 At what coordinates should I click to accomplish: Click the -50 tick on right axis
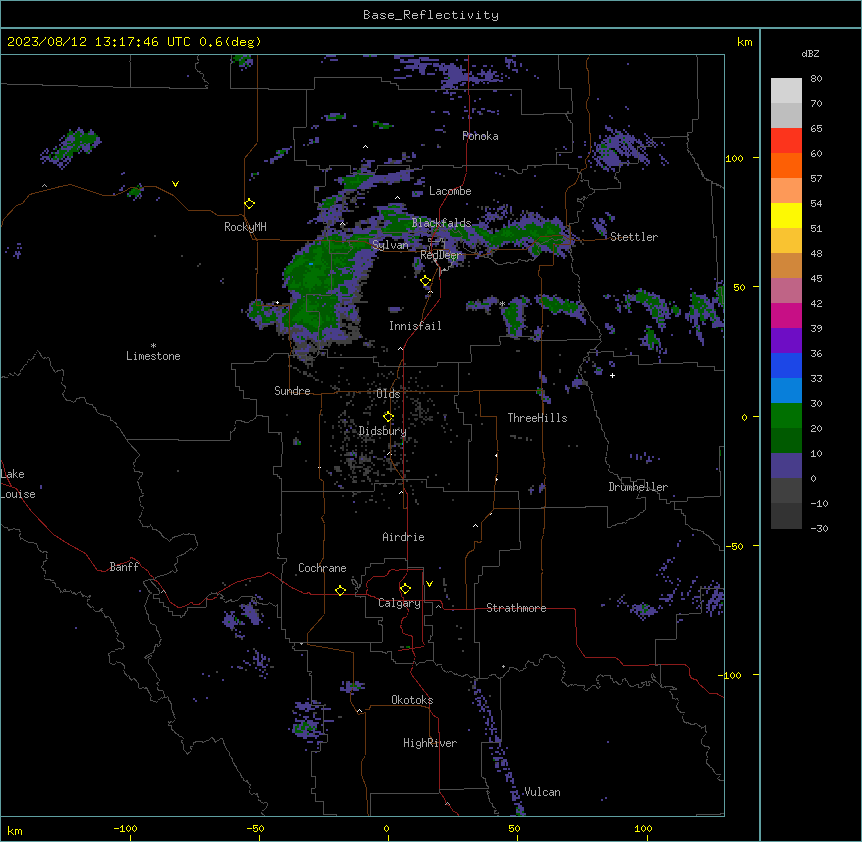pyautogui.click(x=734, y=546)
